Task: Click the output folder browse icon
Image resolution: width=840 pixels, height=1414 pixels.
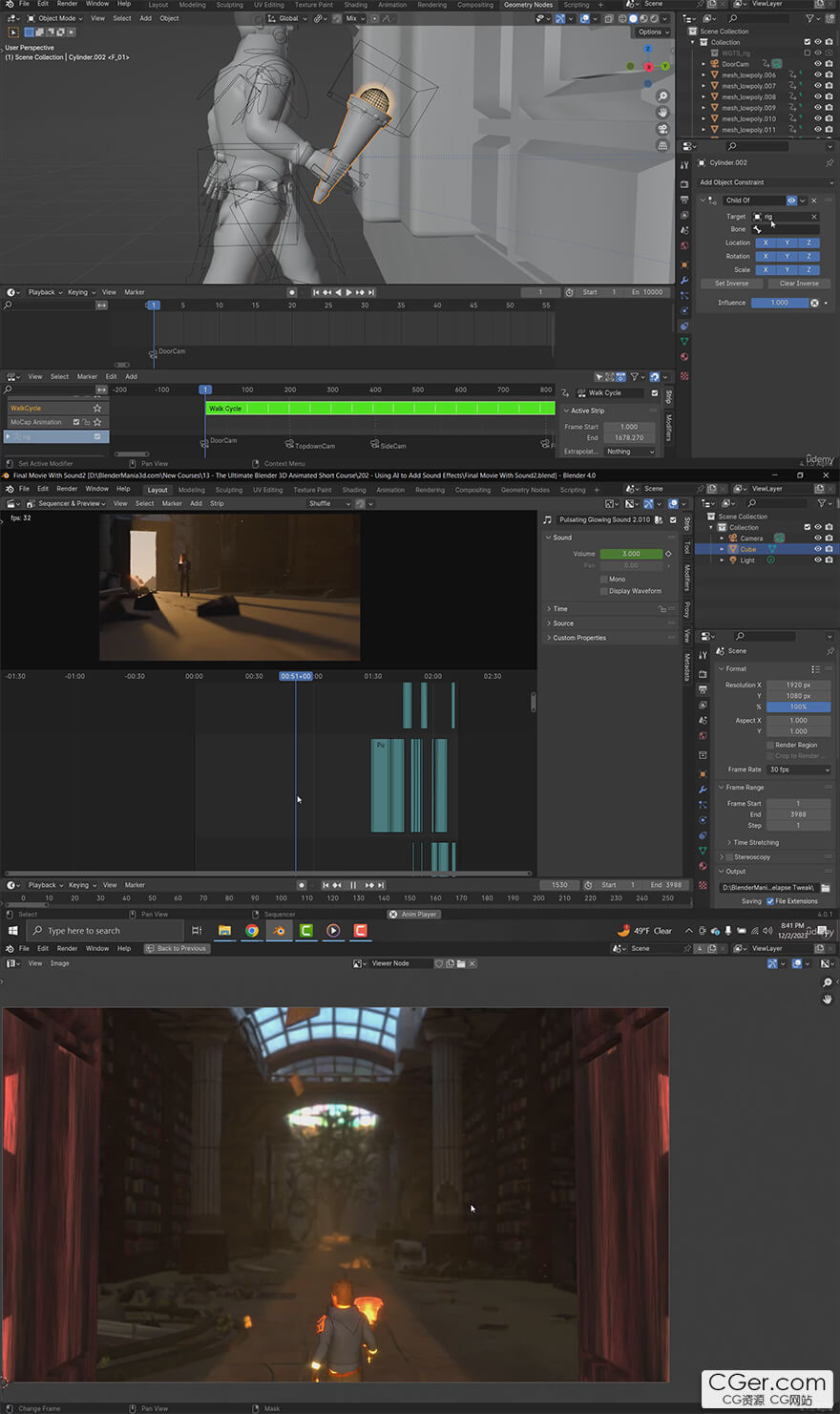Action: [x=825, y=887]
